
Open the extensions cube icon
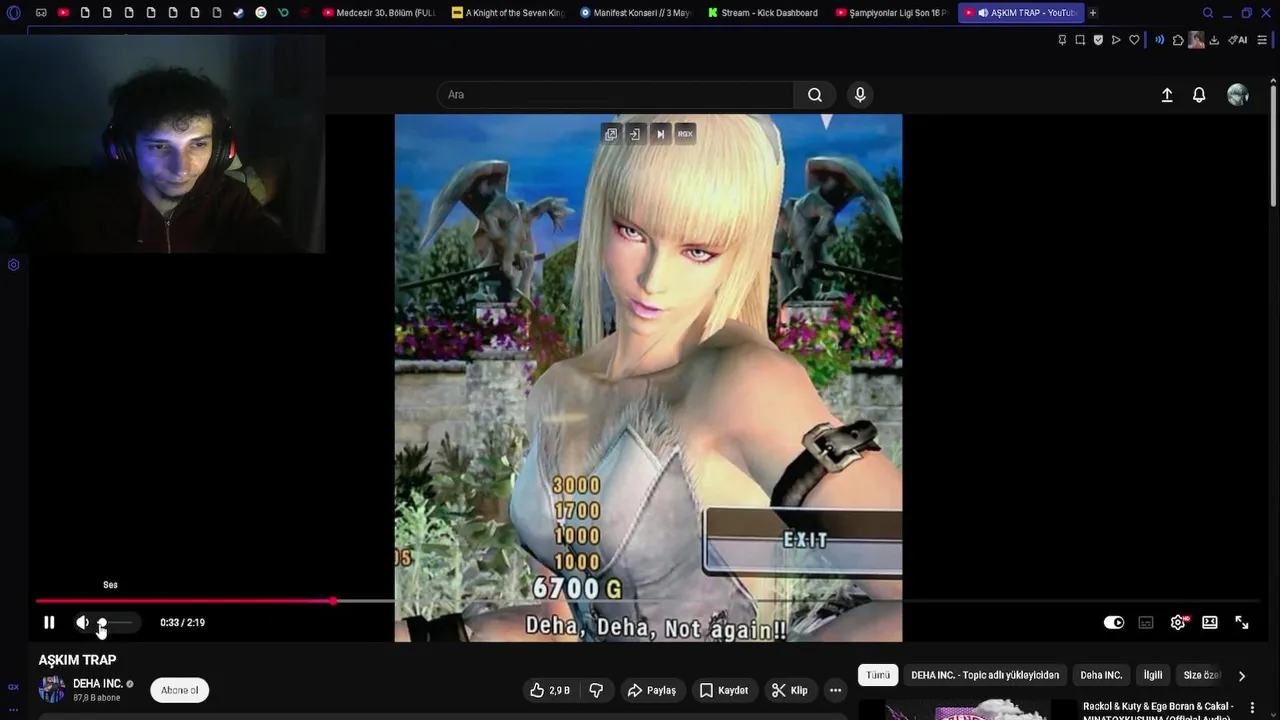click(x=1178, y=40)
